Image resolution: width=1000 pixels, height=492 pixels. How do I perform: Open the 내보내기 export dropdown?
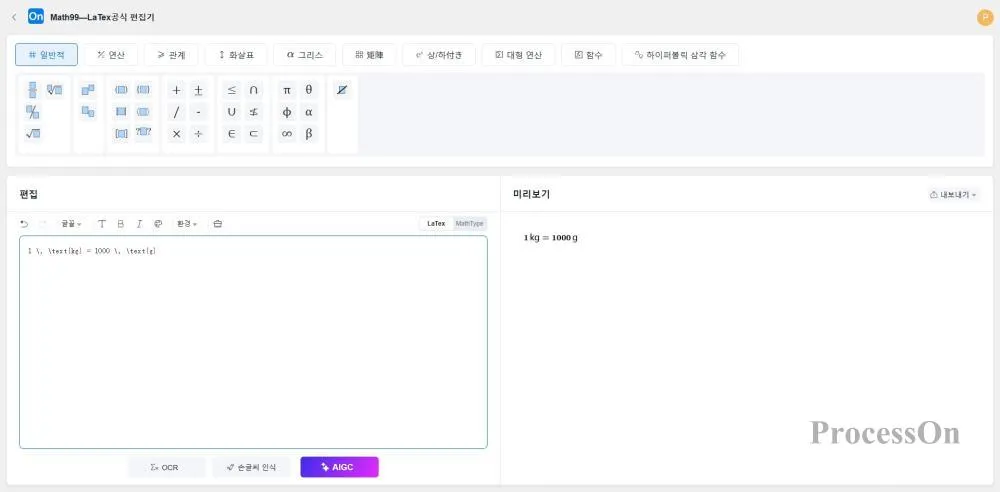click(953, 194)
